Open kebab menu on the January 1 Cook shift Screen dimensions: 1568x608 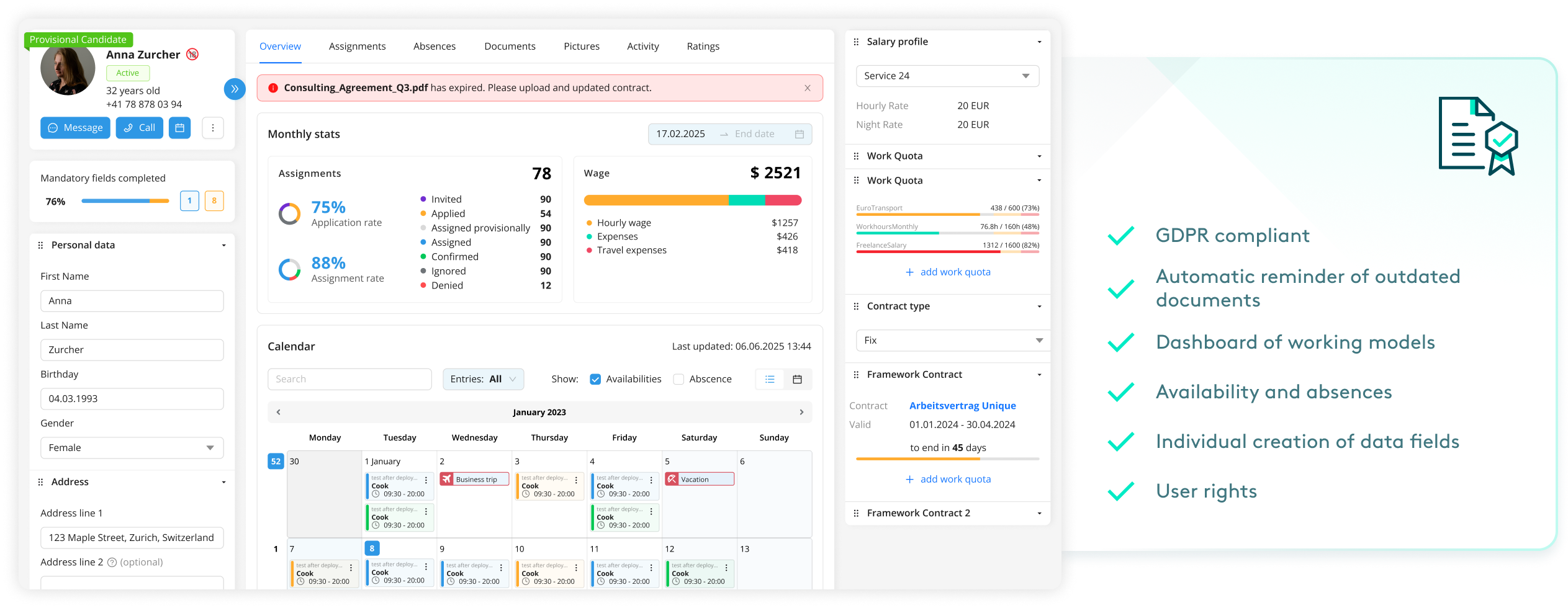click(x=426, y=480)
